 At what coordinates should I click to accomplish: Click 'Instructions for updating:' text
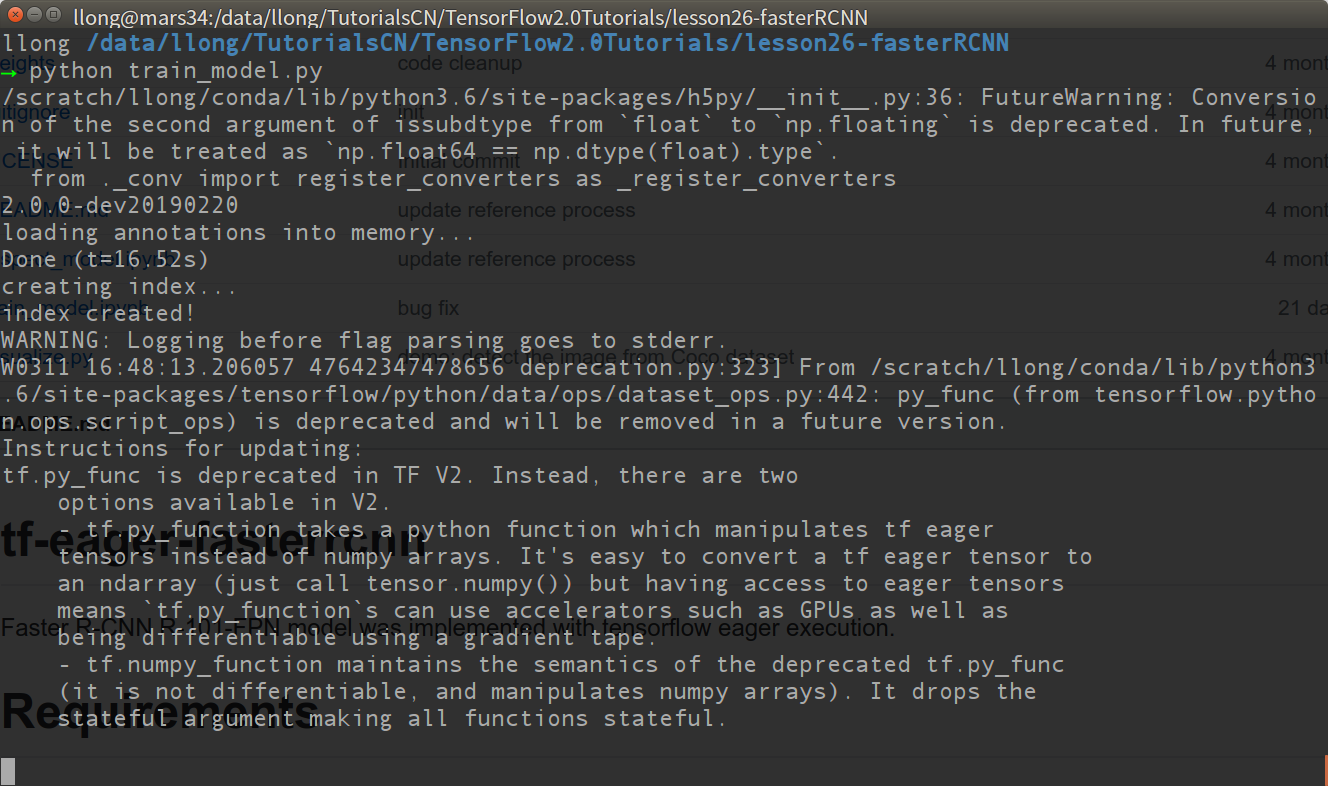click(x=183, y=449)
